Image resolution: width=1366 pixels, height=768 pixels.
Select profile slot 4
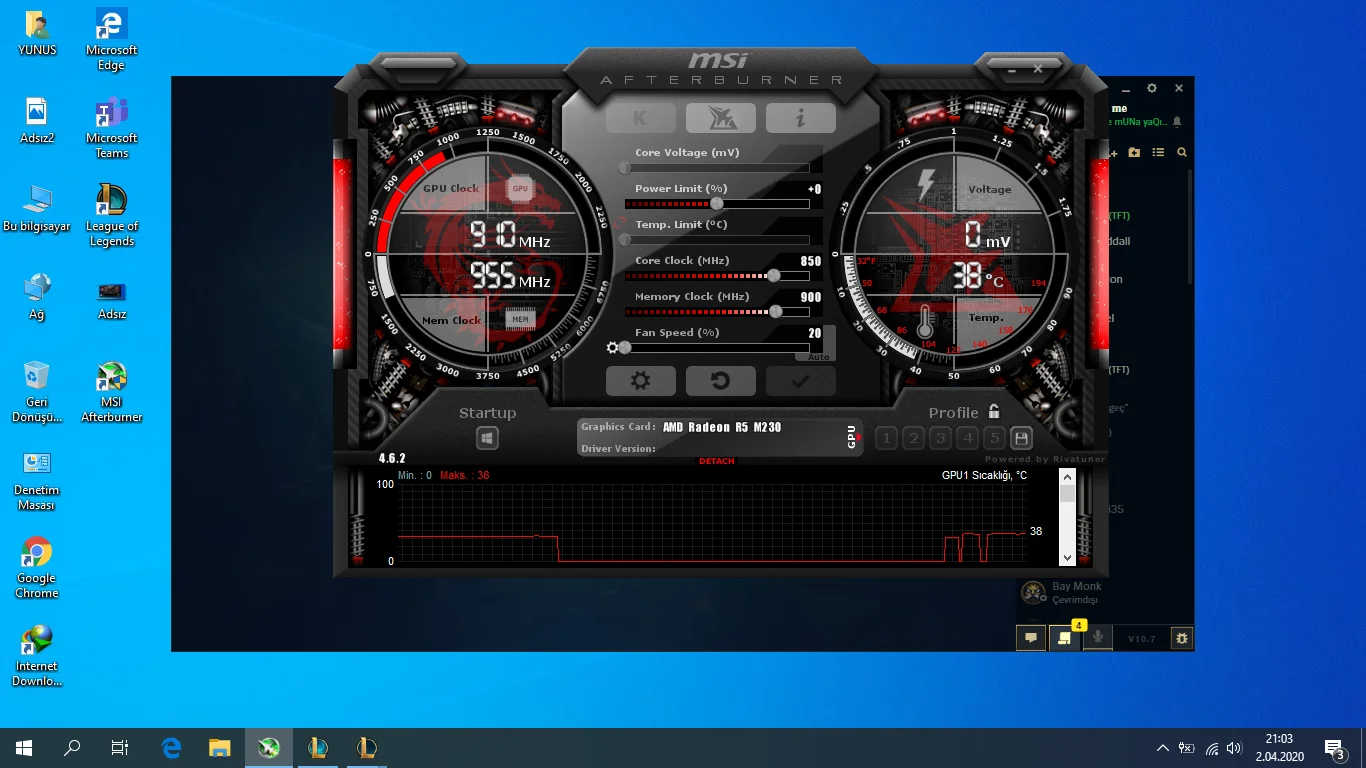coord(967,438)
